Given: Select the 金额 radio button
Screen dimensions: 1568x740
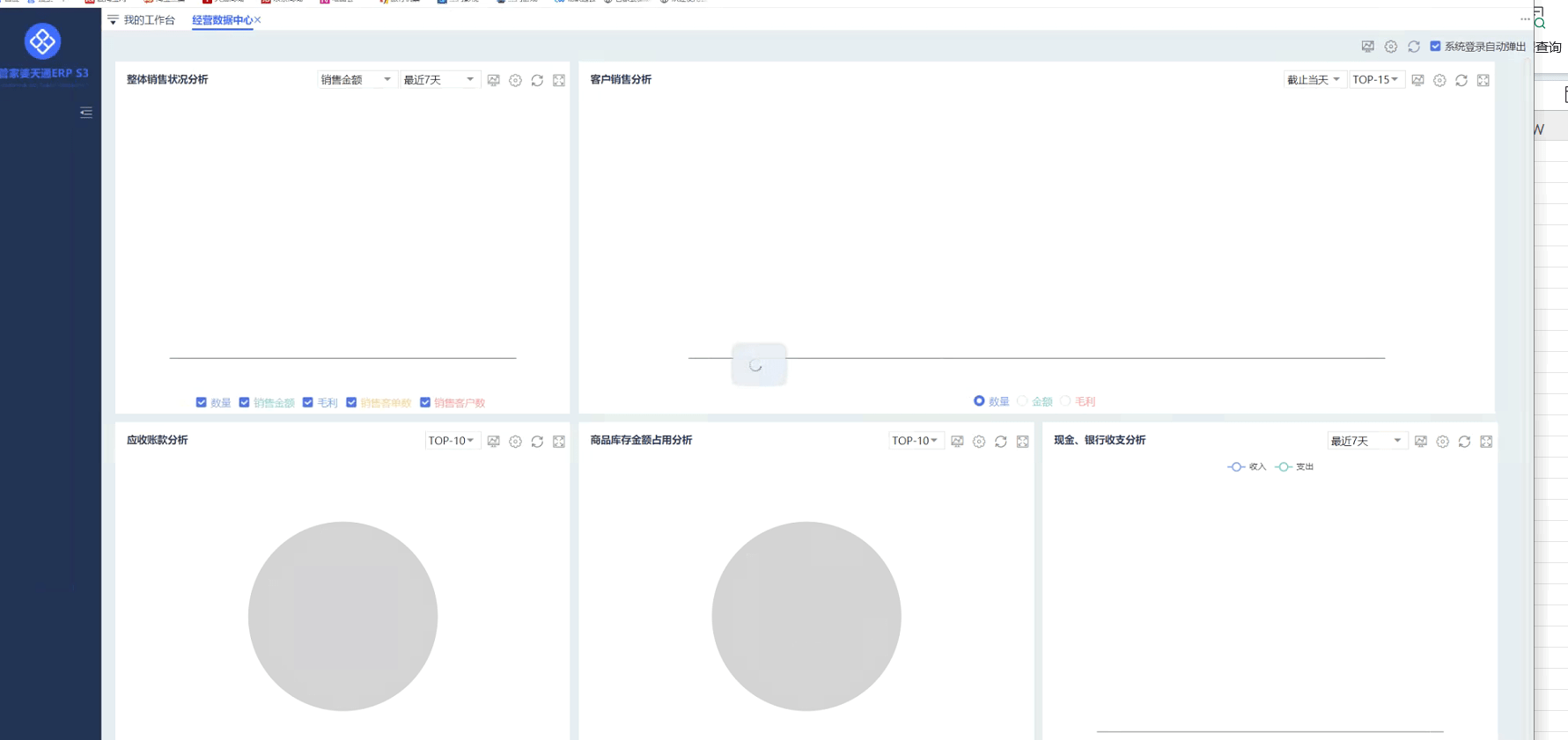Looking at the screenshot, I should pos(1022,401).
